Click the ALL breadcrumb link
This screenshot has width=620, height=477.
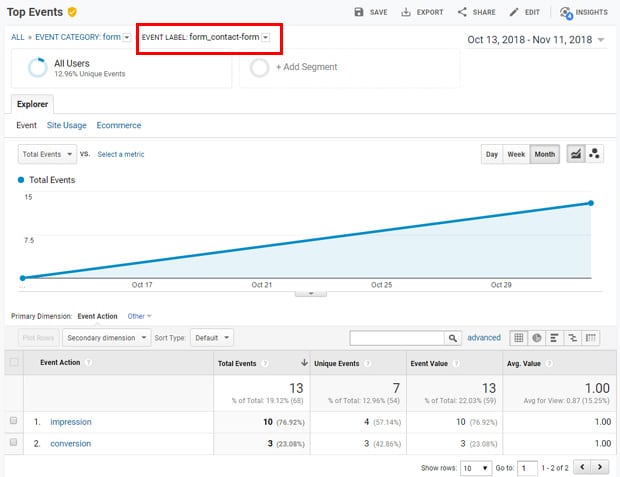coord(18,37)
